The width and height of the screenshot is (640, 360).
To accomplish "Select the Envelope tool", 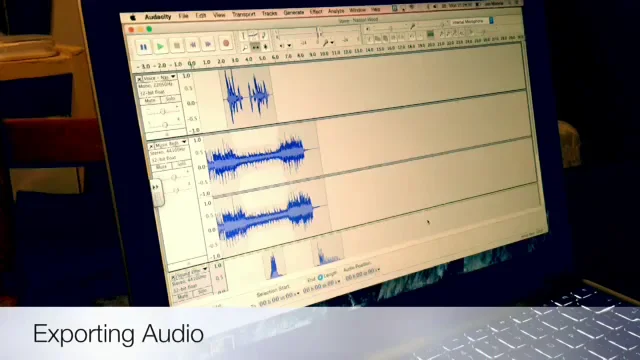I will pos(253,36).
